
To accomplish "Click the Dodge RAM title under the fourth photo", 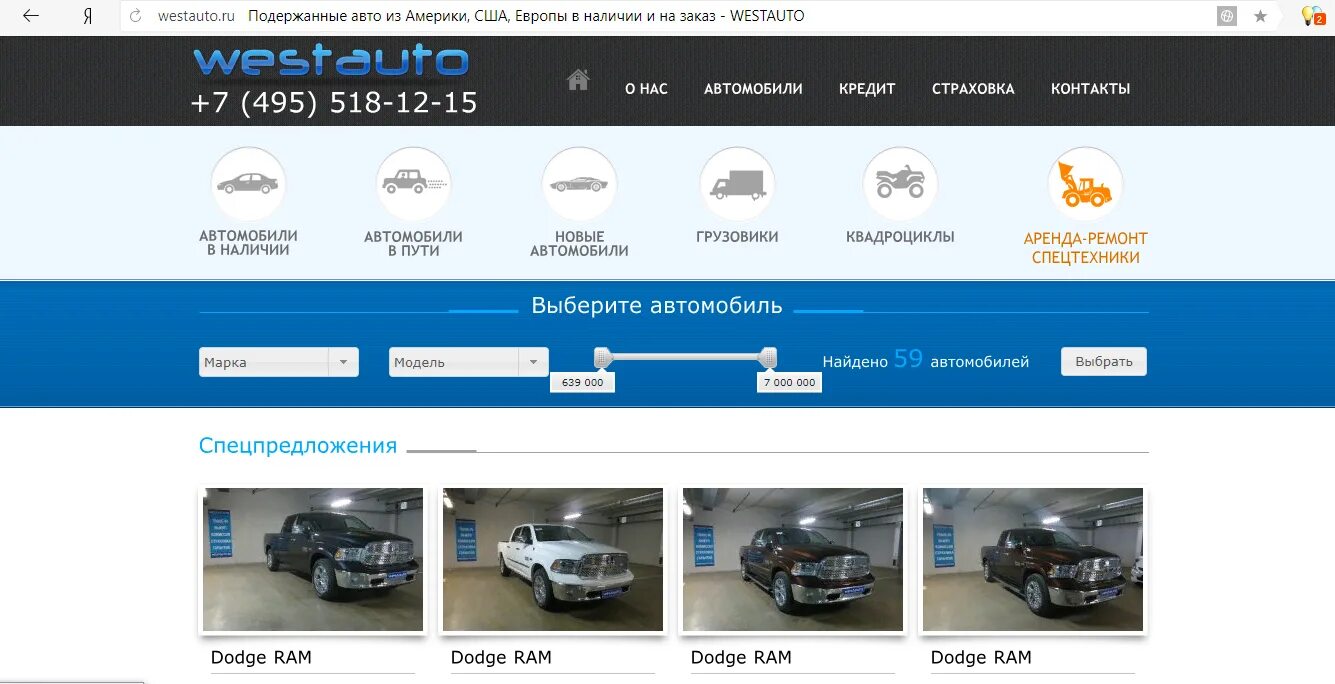I will click(x=981, y=657).
